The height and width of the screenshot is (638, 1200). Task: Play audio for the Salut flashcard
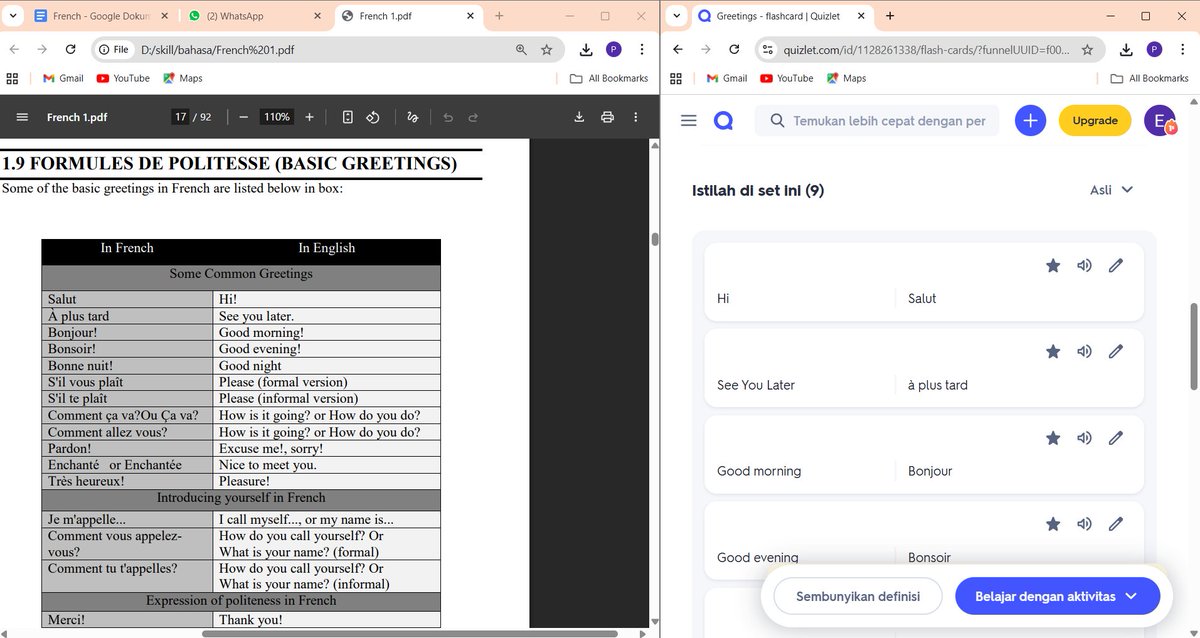pyautogui.click(x=1084, y=265)
